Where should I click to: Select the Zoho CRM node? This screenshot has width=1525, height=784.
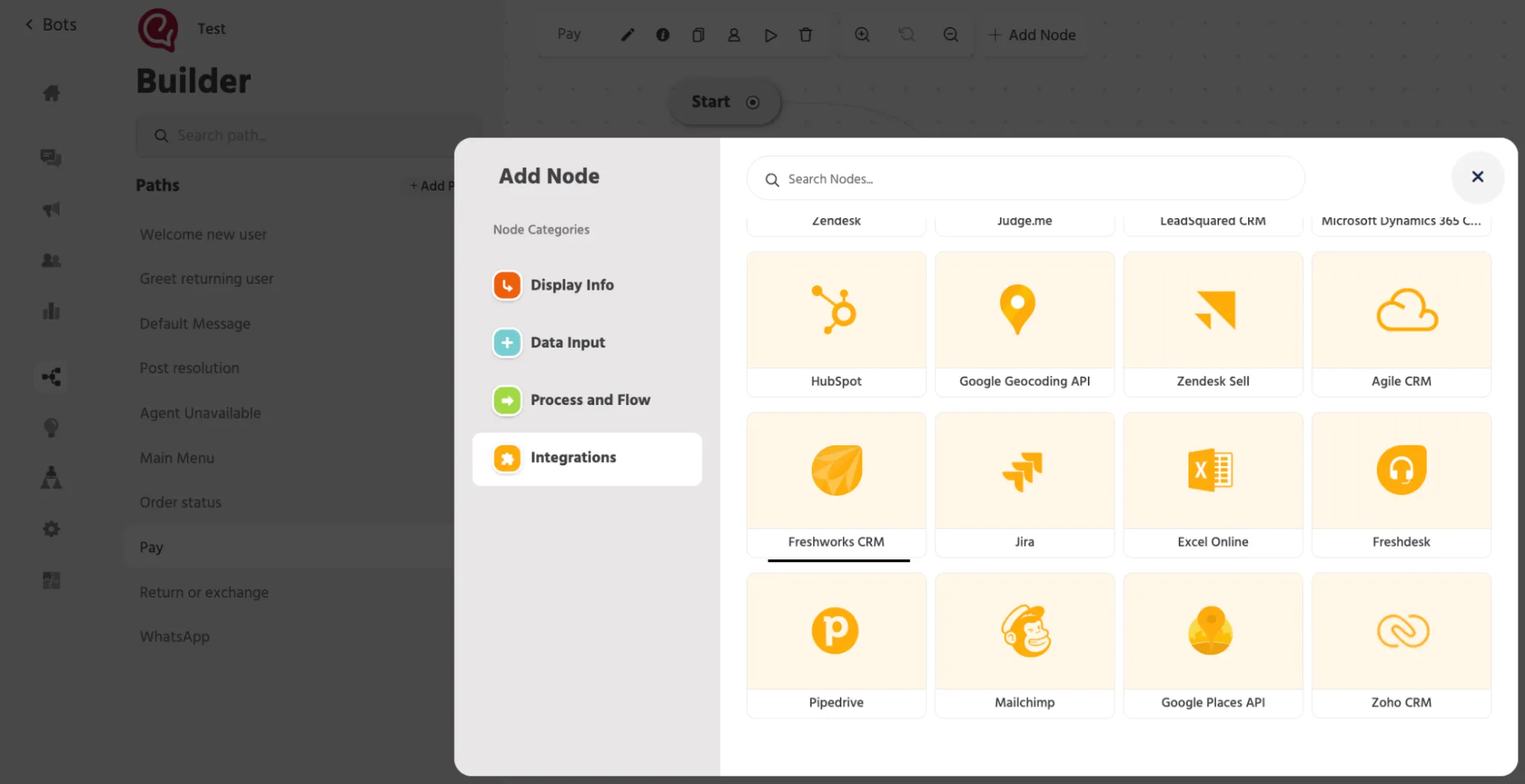(x=1401, y=645)
